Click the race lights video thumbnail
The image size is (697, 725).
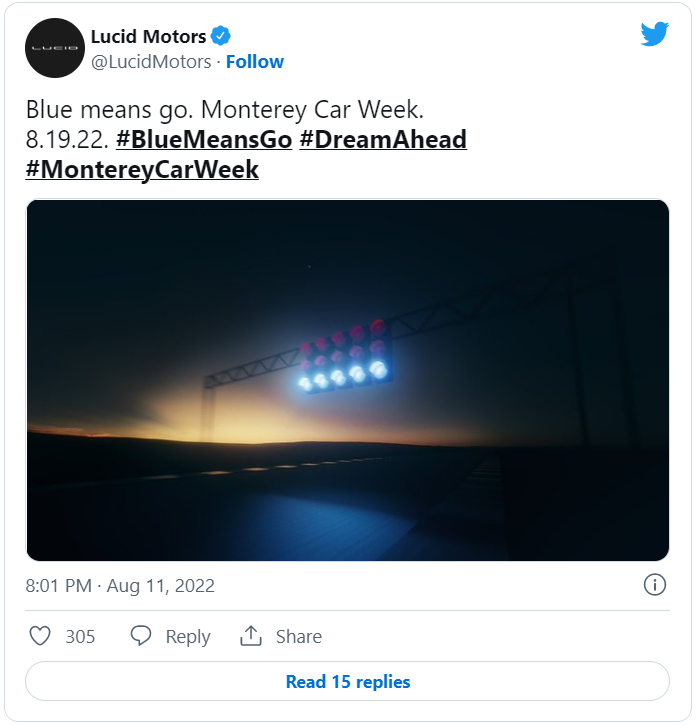point(347,380)
